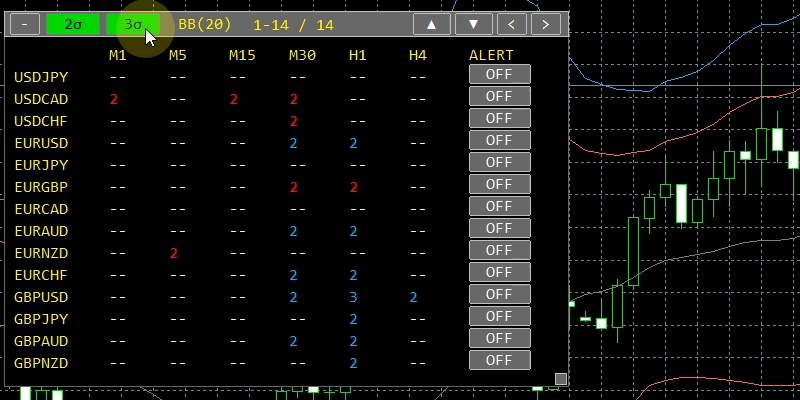Toggle the USDJPY alert OFF button
Image resolution: width=800 pixels, height=400 pixels.
pyautogui.click(x=499, y=74)
